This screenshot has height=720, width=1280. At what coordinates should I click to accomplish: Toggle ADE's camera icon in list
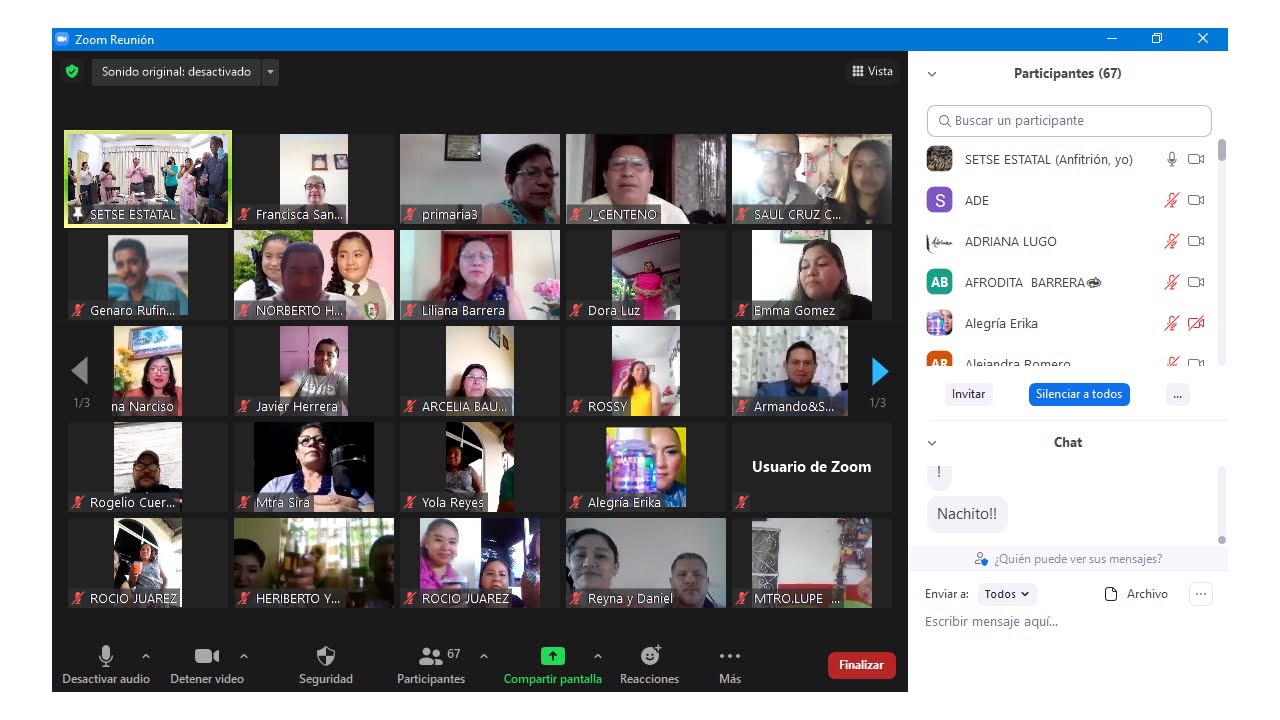1196,200
